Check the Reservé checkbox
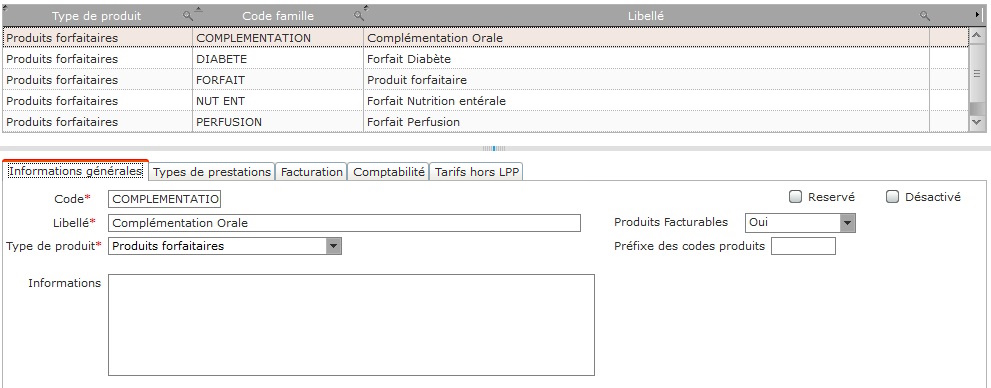 pos(796,197)
